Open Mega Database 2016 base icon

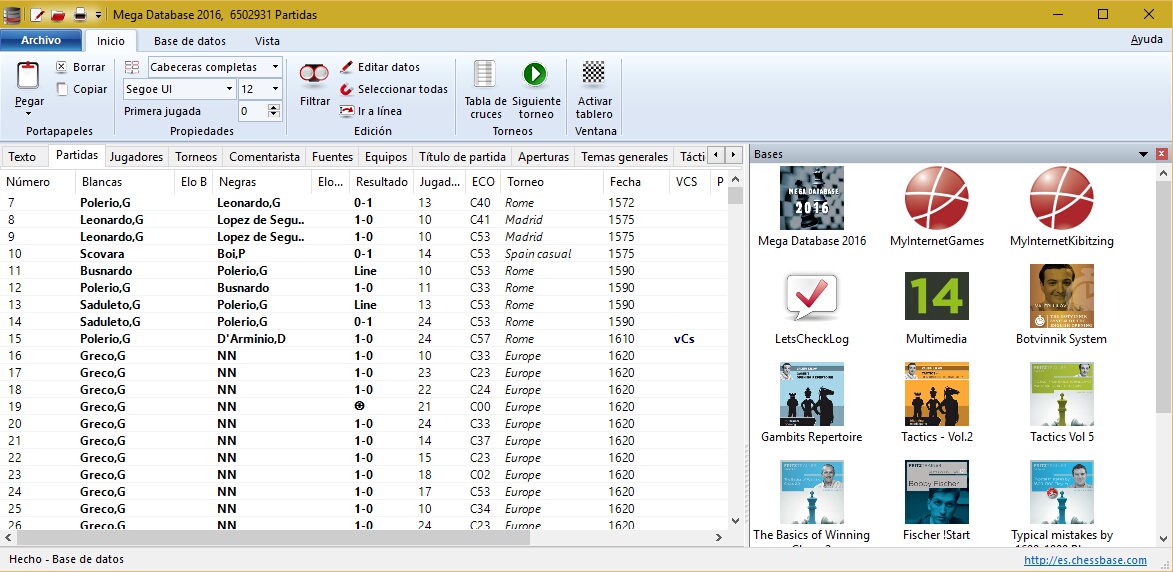812,198
